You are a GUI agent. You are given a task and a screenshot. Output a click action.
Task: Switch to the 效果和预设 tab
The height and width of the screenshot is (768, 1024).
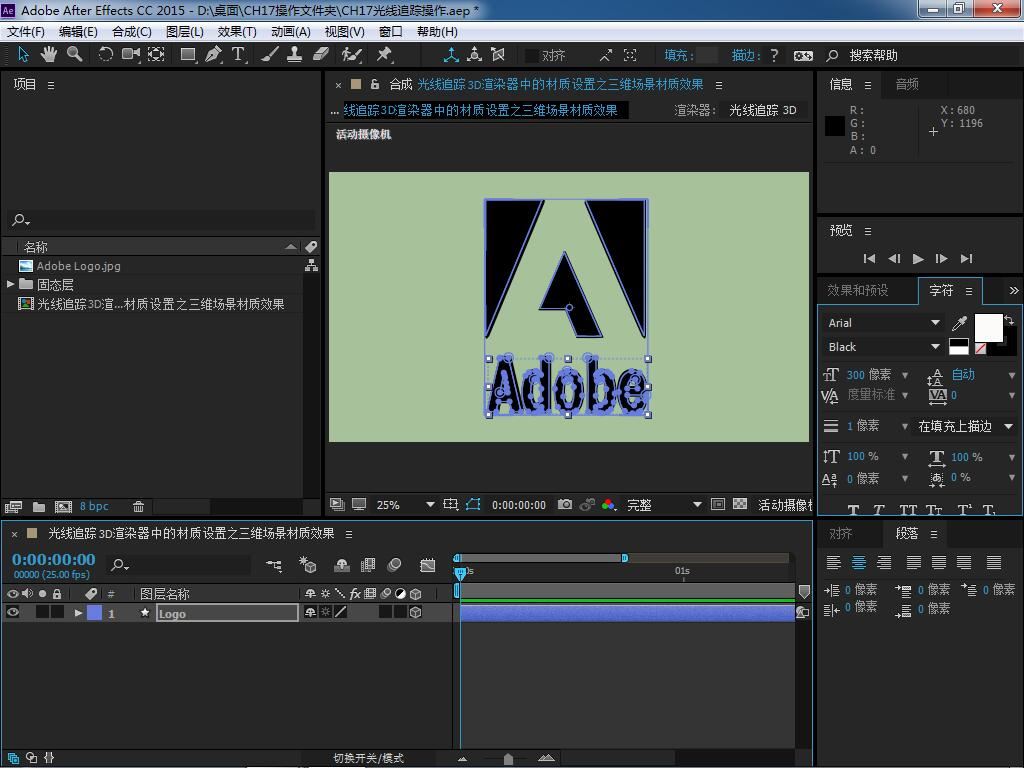click(857, 290)
